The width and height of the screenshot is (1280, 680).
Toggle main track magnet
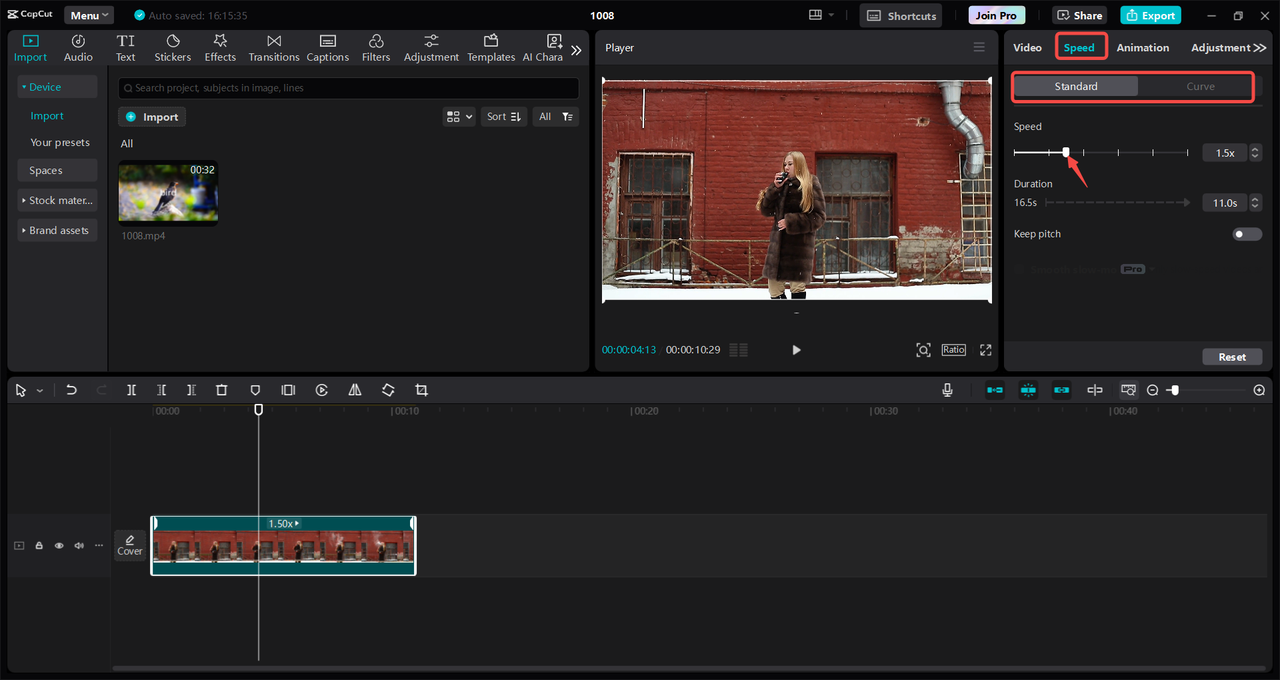995,390
